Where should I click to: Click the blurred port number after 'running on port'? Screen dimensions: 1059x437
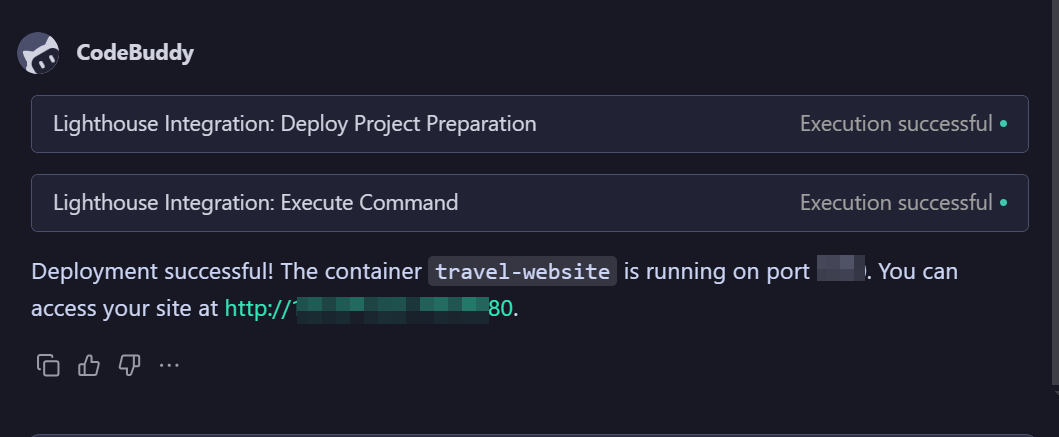[x=840, y=270]
